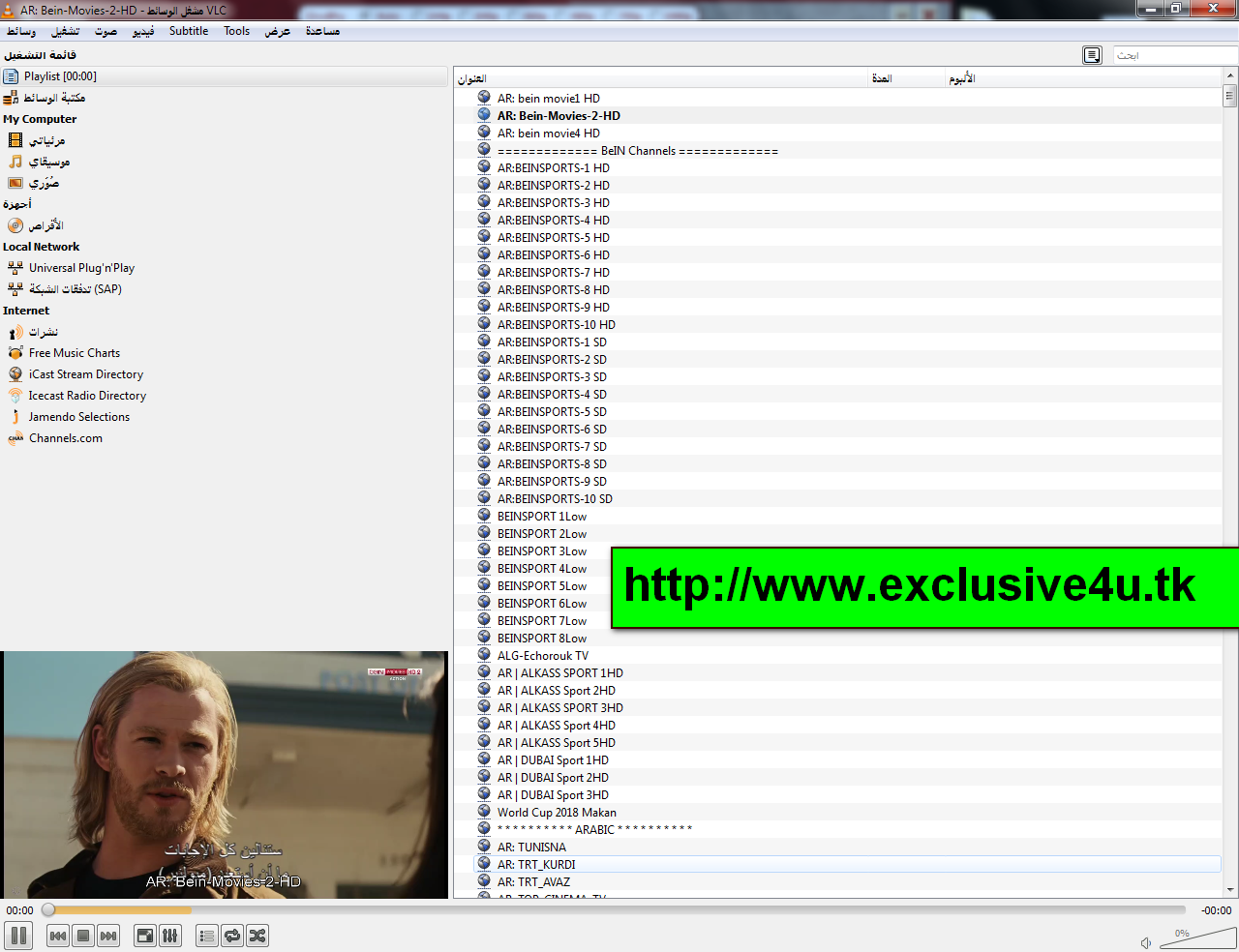Show network streams via SAP entry
This screenshot has height=952, width=1239.
click(73, 289)
